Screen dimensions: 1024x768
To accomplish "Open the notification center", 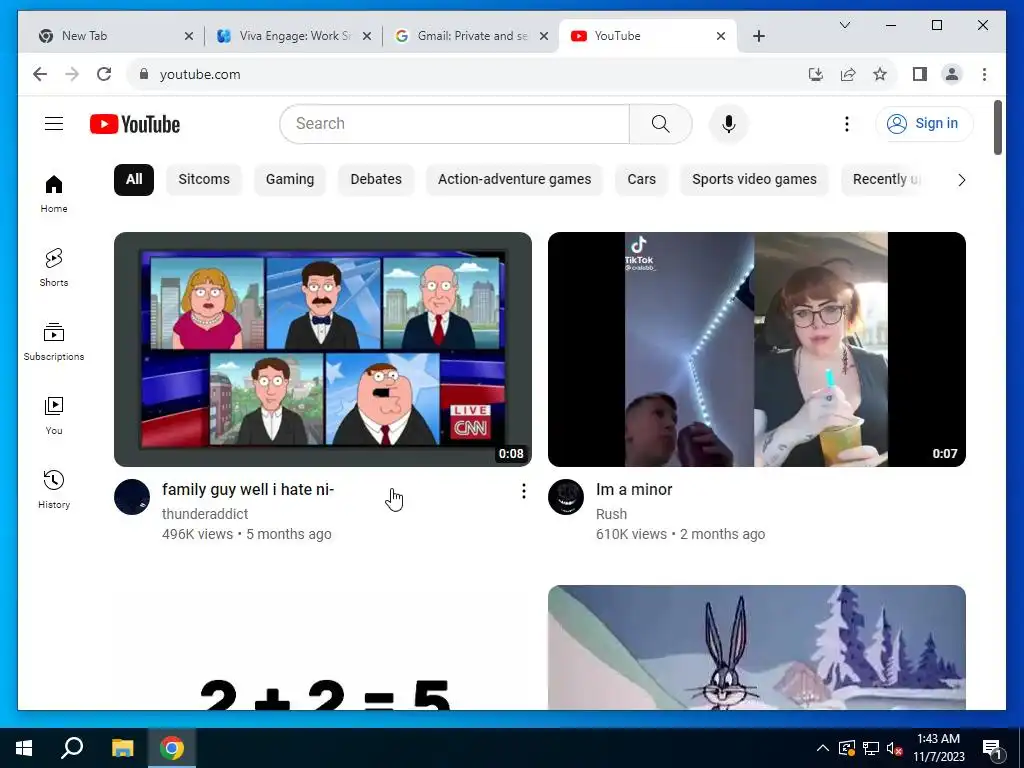I will coord(992,748).
